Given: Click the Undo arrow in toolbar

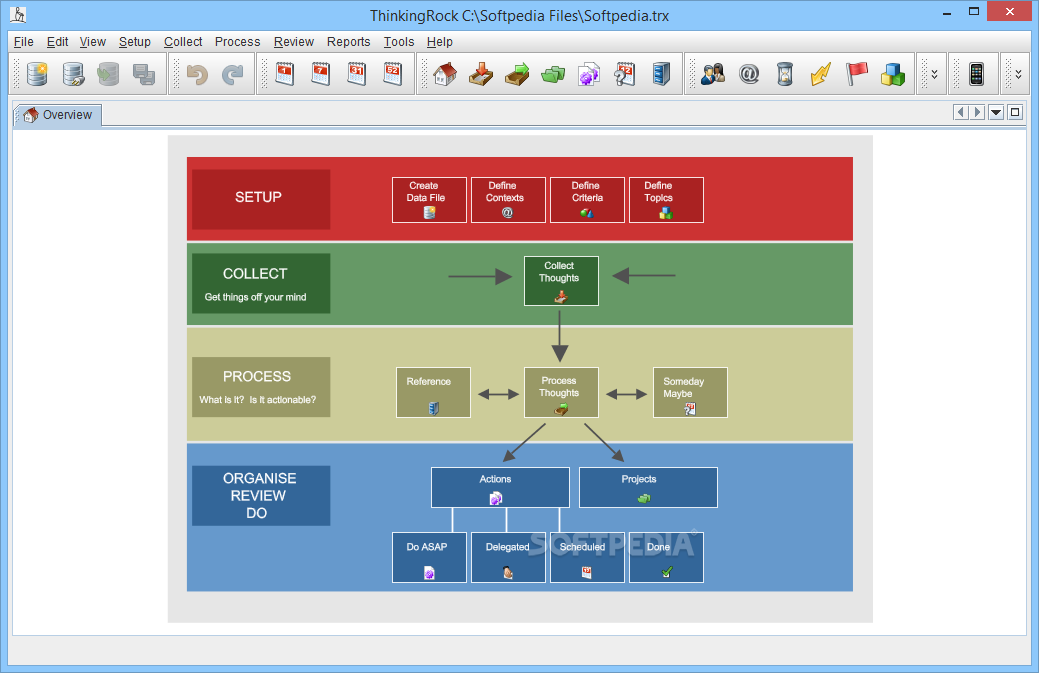Looking at the screenshot, I should click(x=197, y=74).
